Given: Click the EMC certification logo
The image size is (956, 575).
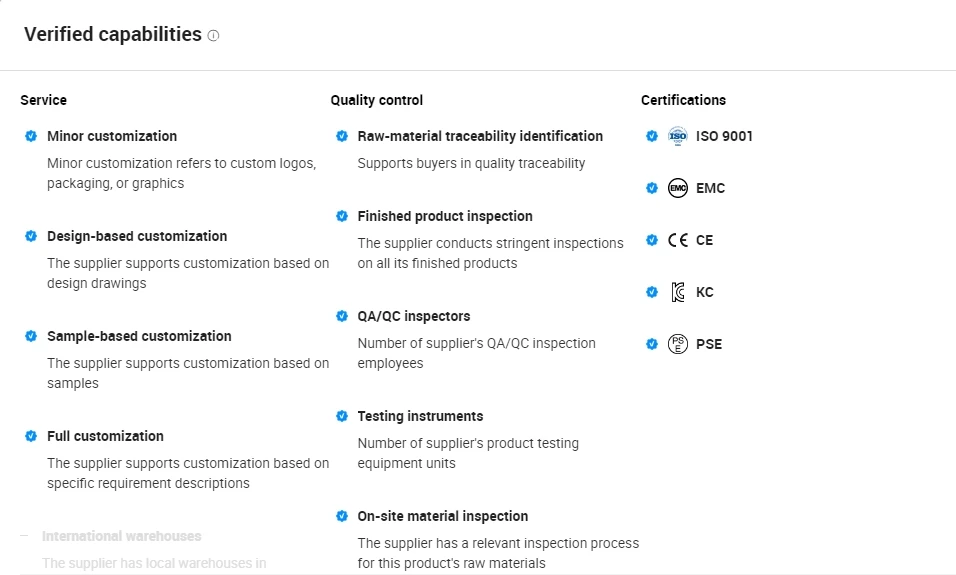Looking at the screenshot, I should [678, 188].
